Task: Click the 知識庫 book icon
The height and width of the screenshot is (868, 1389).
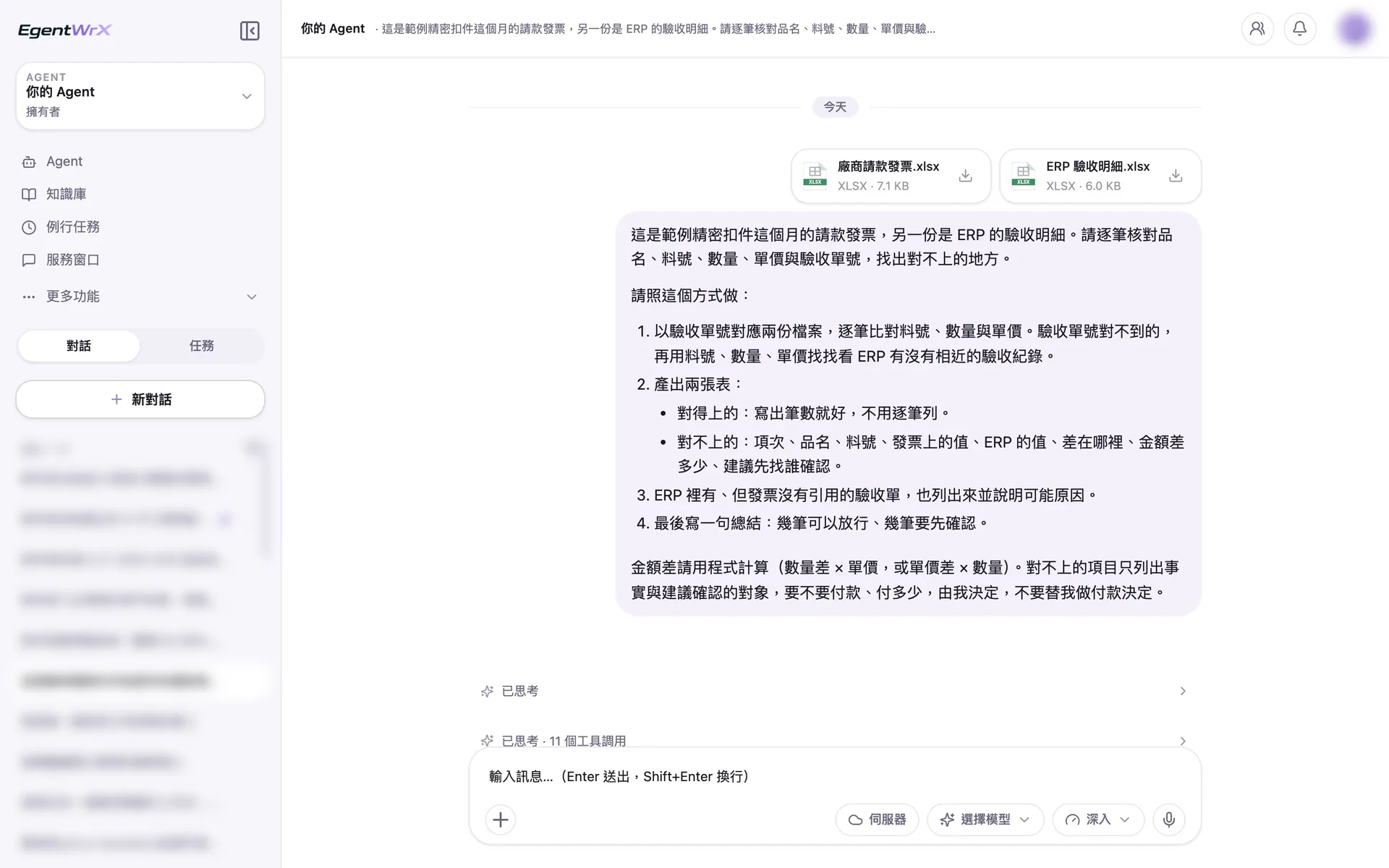Action: tap(29, 195)
